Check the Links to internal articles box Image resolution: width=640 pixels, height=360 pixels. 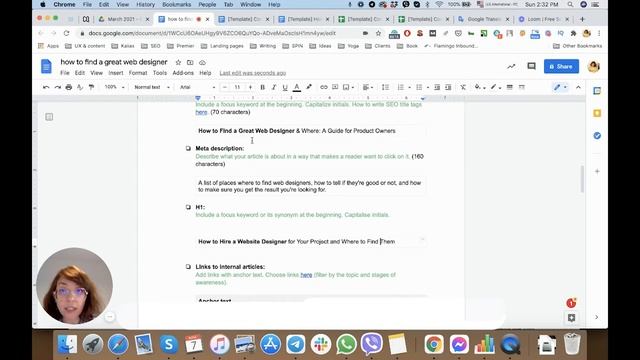click(x=188, y=267)
